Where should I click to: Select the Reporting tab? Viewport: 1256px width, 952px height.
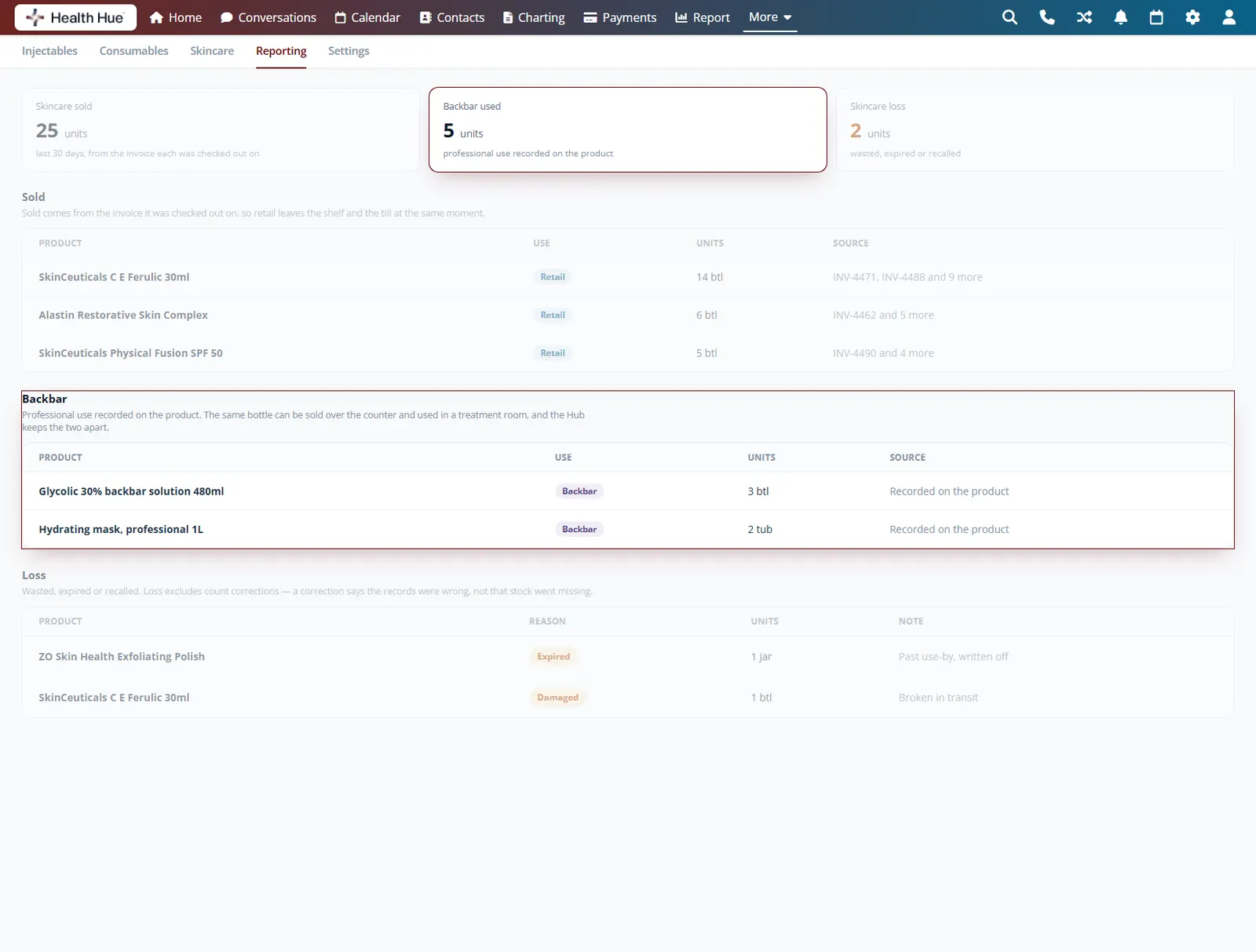coord(281,51)
